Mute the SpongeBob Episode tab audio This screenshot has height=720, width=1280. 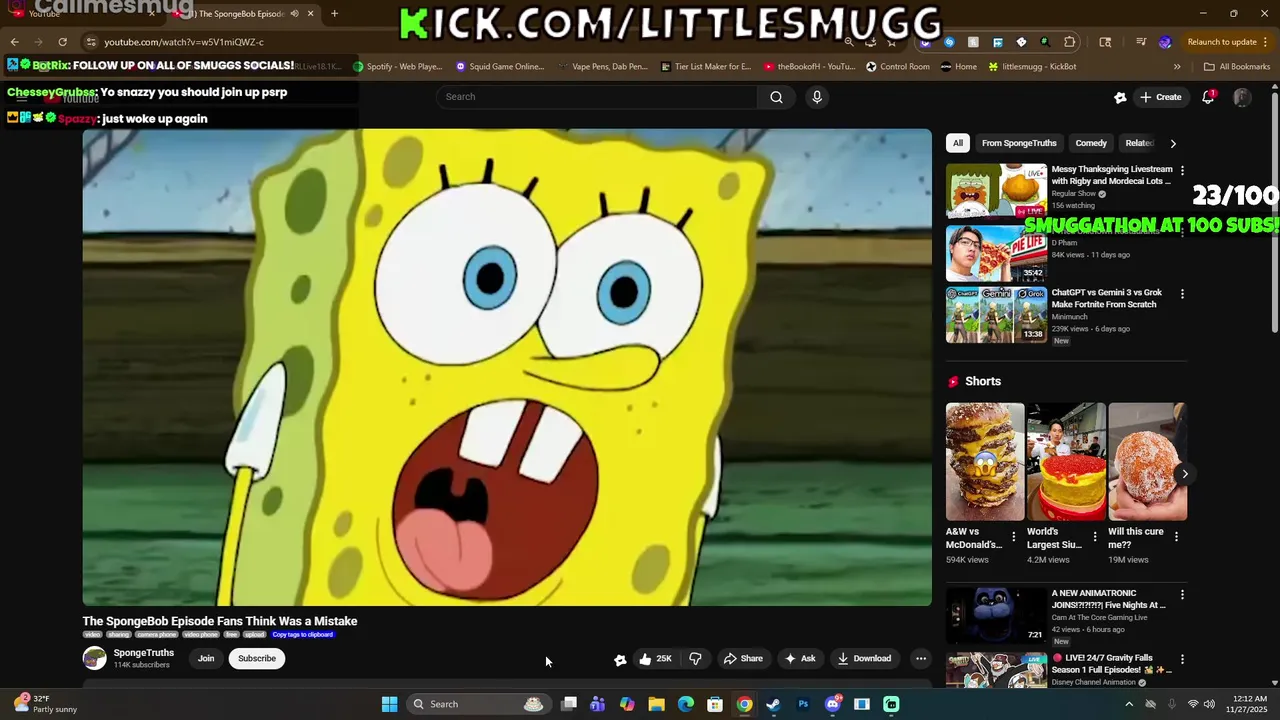click(294, 14)
